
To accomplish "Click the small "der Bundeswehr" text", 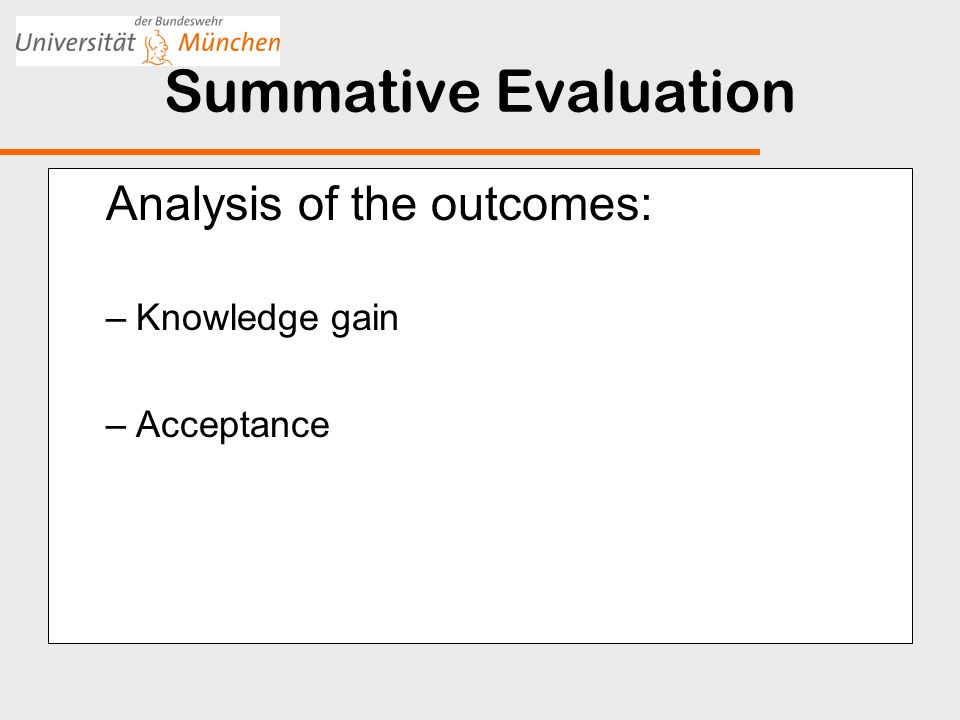I will point(179,21).
